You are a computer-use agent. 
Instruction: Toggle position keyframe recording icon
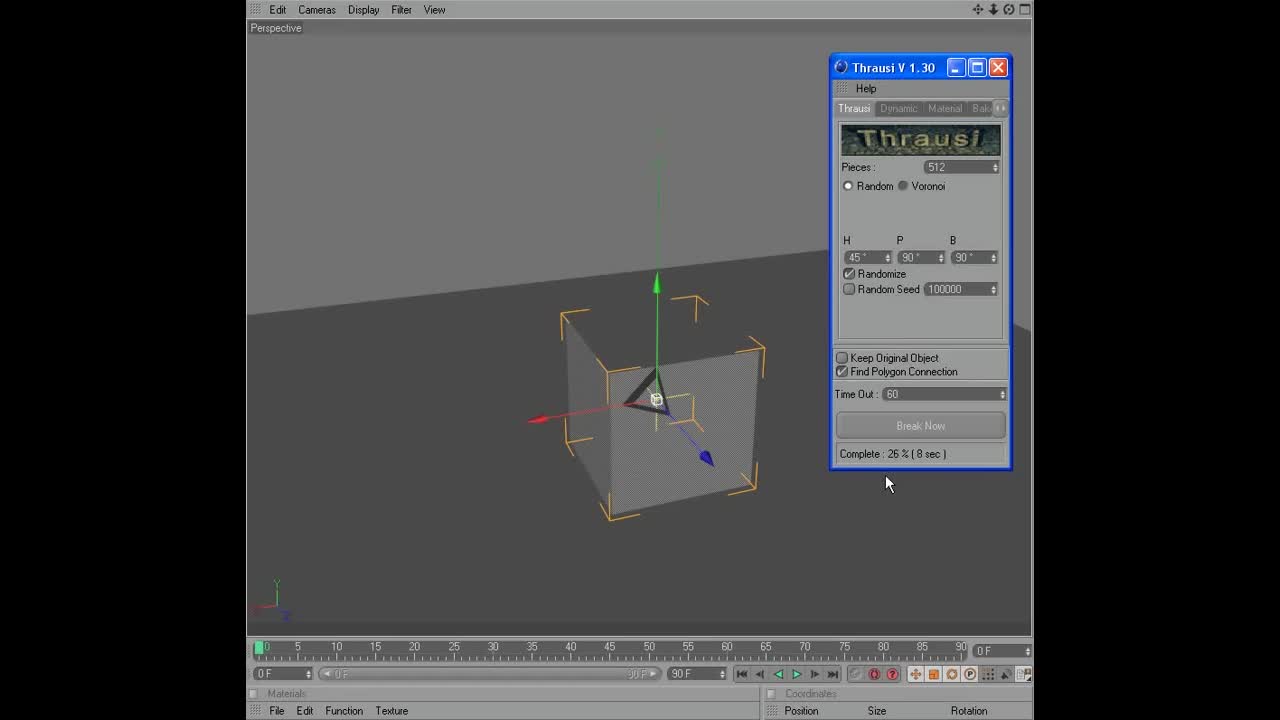[x=915, y=674]
